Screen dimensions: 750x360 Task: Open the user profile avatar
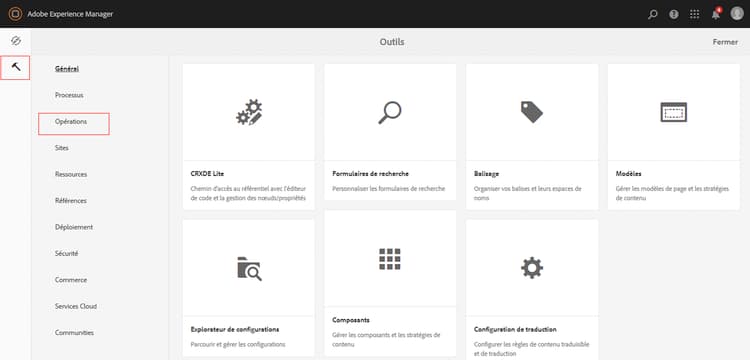(737, 13)
